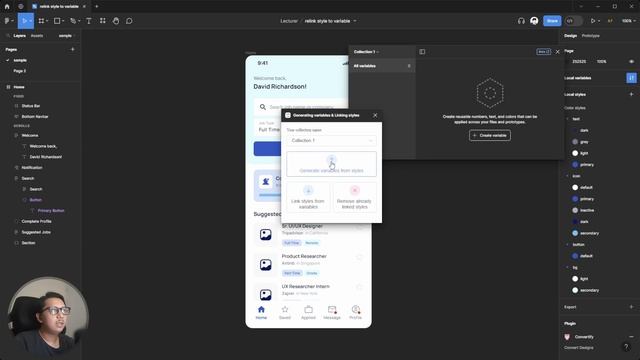Click the blue Share button
Viewport: 640px width, 360px height.
coord(552,21)
